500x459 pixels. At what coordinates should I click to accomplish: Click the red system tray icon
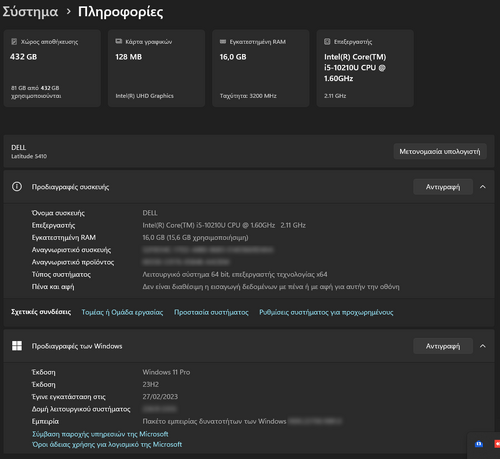click(497, 444)
